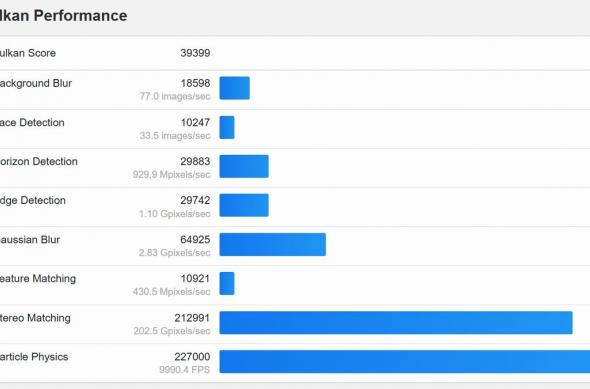Viewport: 590px width, 389px height.
Task: Click the '2.83 Gpixels/sec' value
Action: tap(174, 252)
